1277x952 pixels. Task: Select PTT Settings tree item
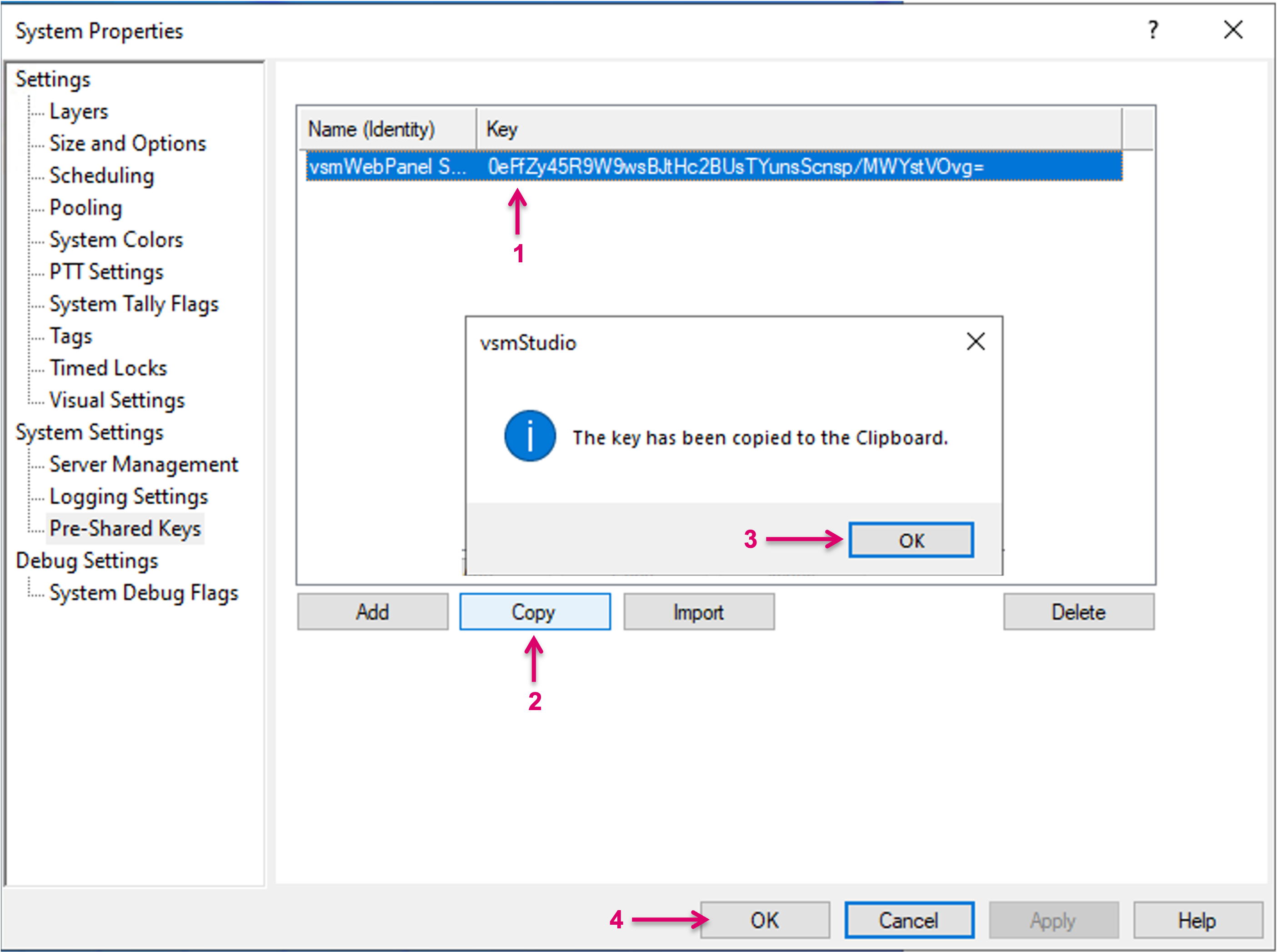(x=106, y=272)
